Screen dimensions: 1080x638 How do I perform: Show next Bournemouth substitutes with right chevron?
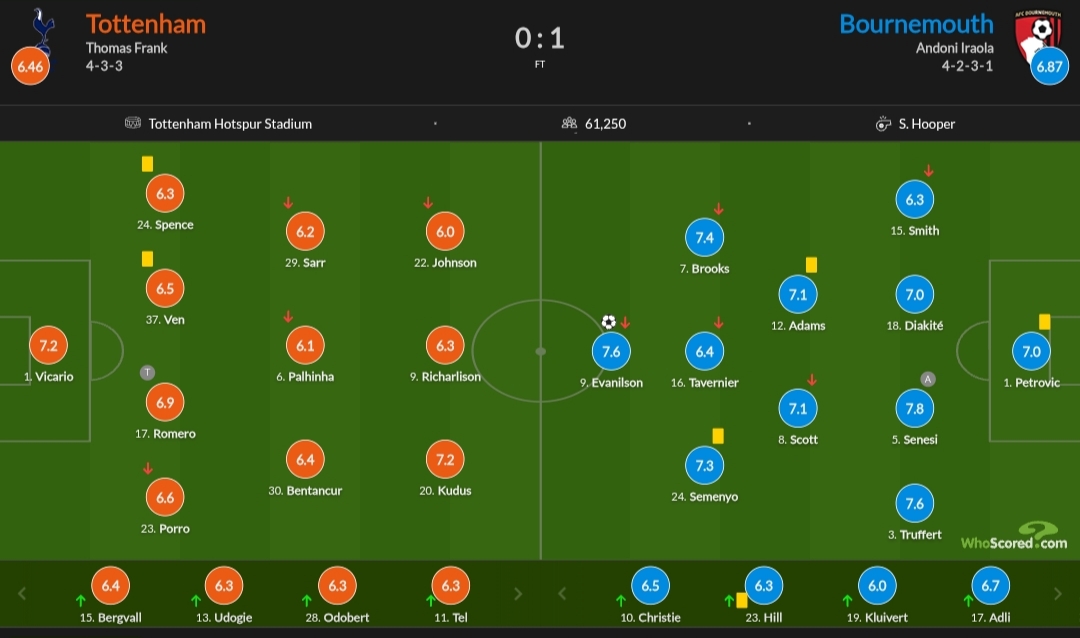(x=1058, y=593)
